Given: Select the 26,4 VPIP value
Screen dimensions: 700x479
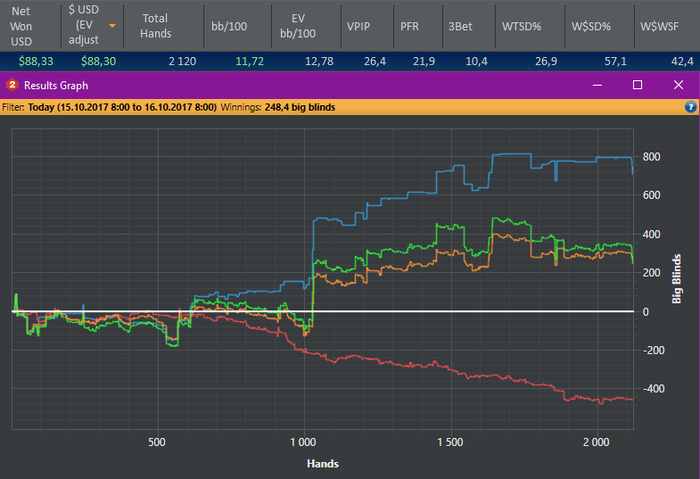Looking at the screenshot, I should tap(375, 61).
